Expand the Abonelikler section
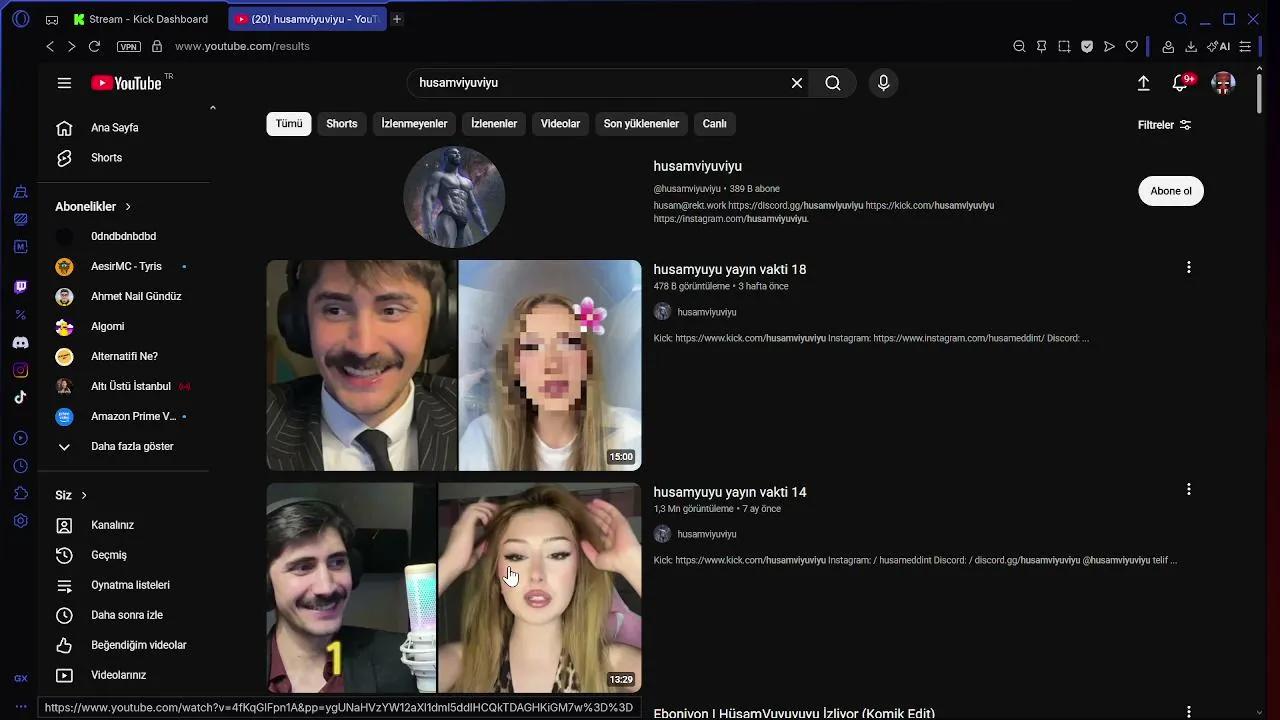This screenshot has height=720, width=1280. pos(94,206)
